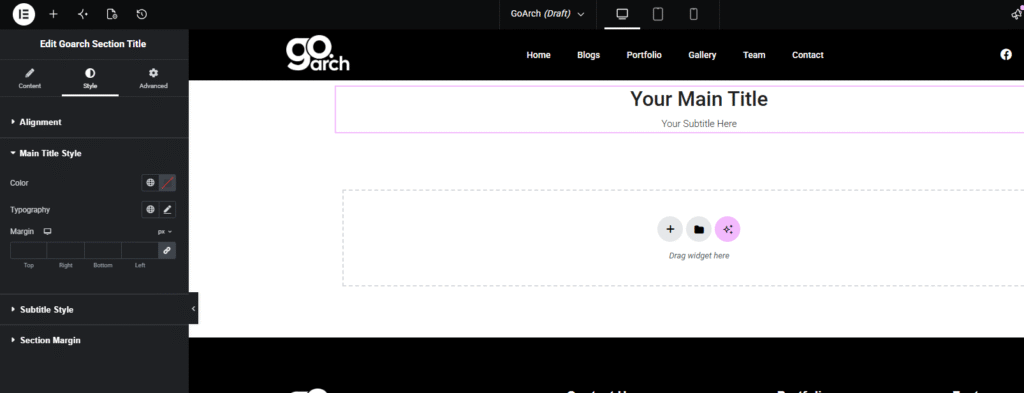Click the Margin responsive device icon

[47, 231]
